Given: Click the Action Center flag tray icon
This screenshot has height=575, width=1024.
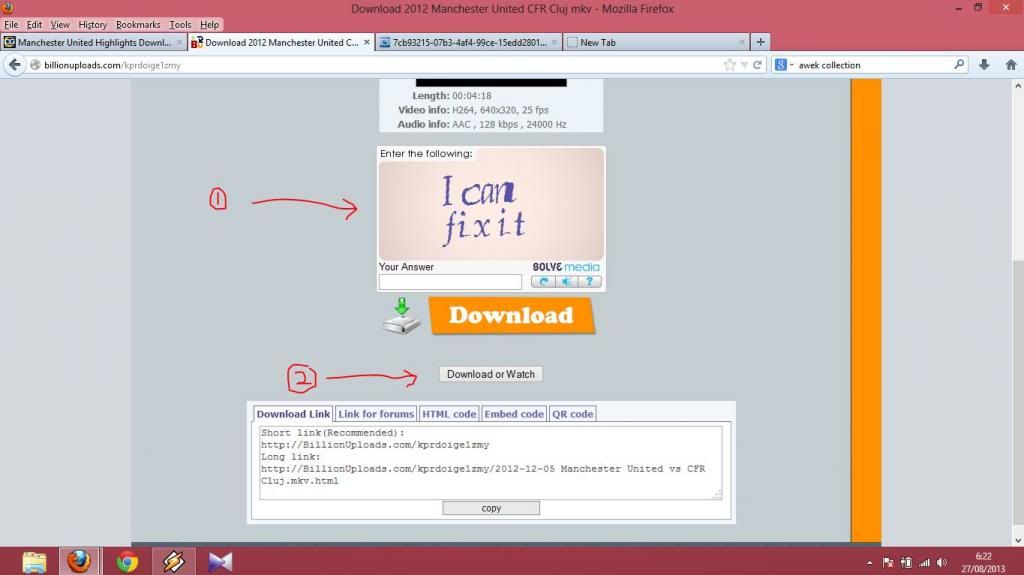Looking at the screenshot, I should pos(888,563).
